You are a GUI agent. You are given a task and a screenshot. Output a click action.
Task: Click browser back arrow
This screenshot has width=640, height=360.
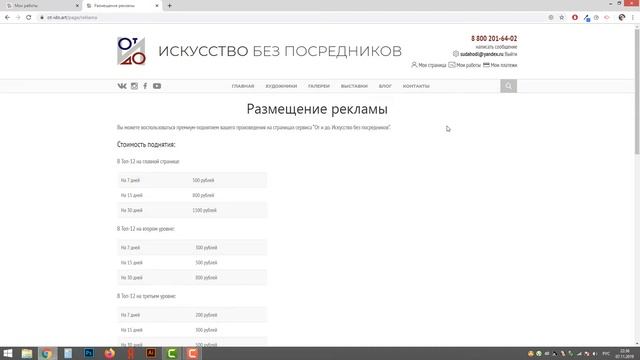point(7,18)
